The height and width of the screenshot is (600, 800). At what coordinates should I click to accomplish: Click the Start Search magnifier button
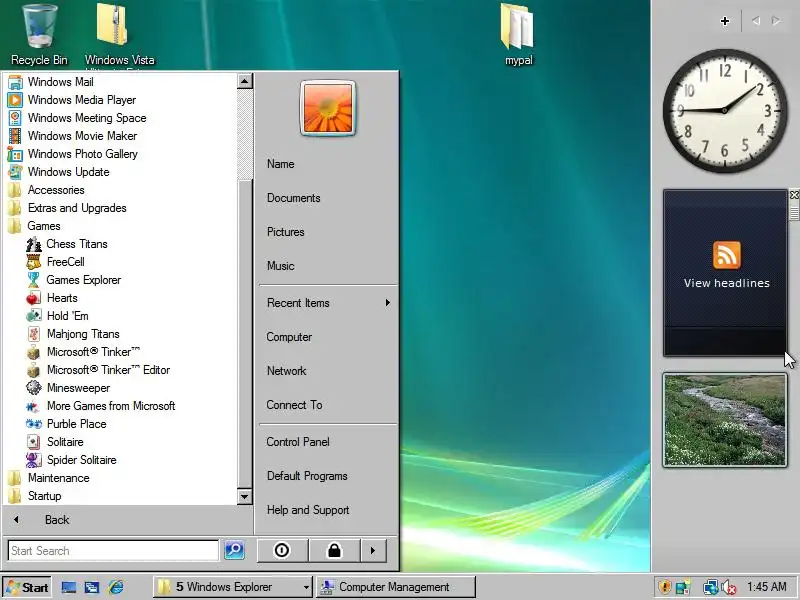coord(235,550)
